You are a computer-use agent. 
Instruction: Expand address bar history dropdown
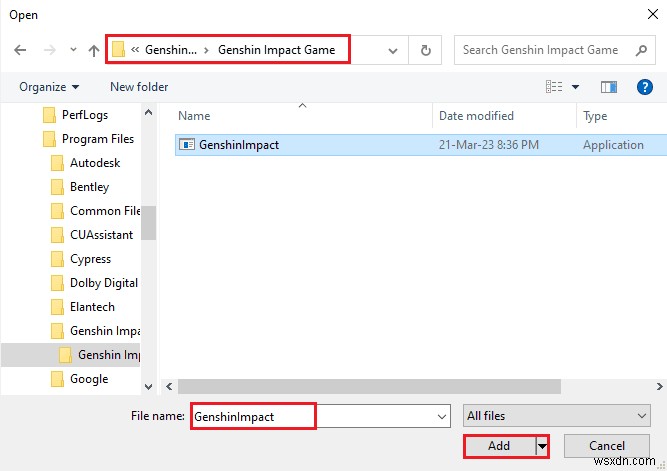click(393, 51)
